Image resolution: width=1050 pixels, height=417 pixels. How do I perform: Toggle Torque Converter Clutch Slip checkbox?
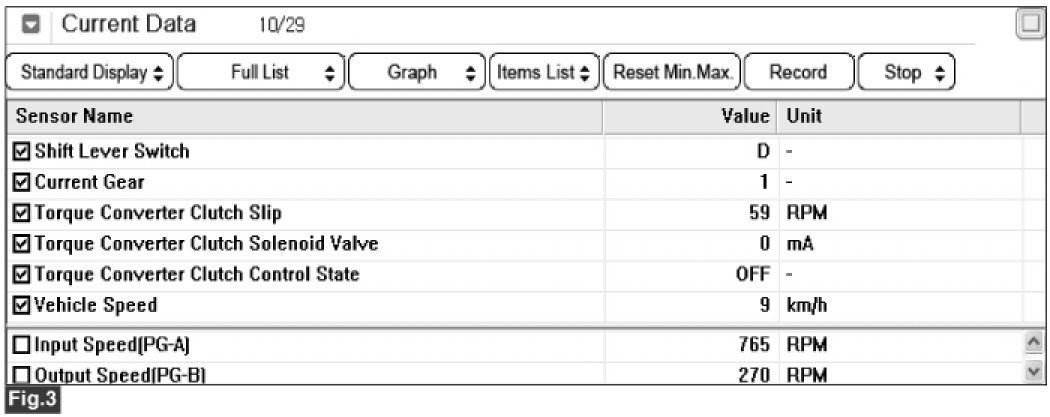[21, 214]
